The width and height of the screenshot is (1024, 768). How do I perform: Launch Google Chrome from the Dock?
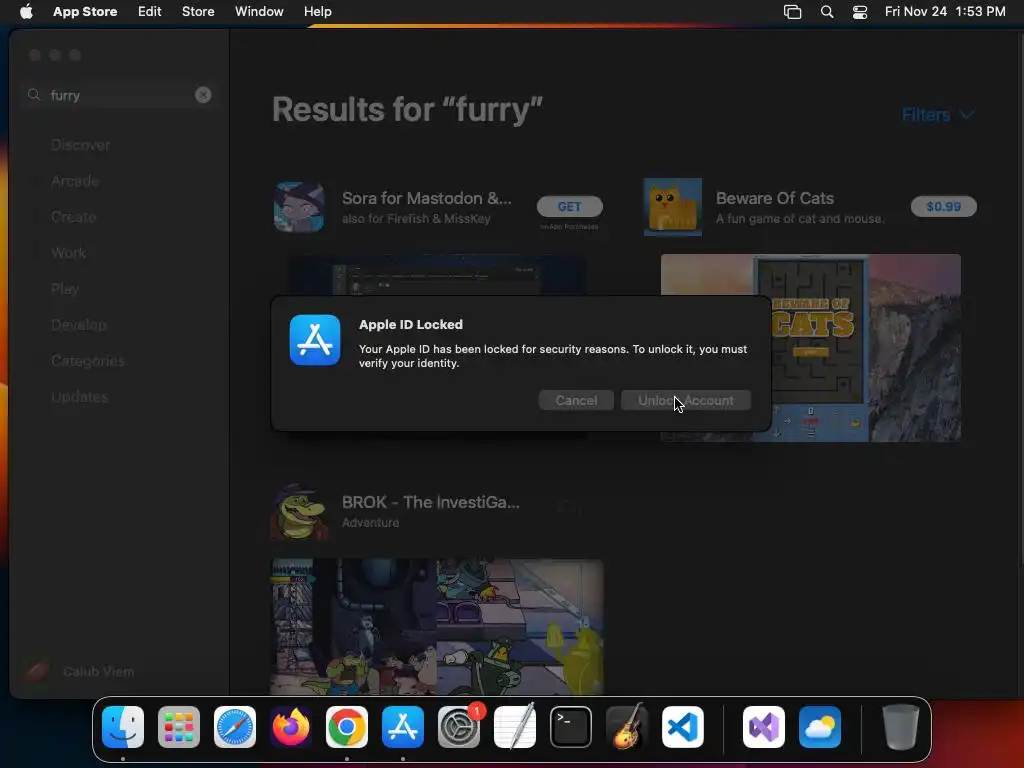click(x=347, y=727)
